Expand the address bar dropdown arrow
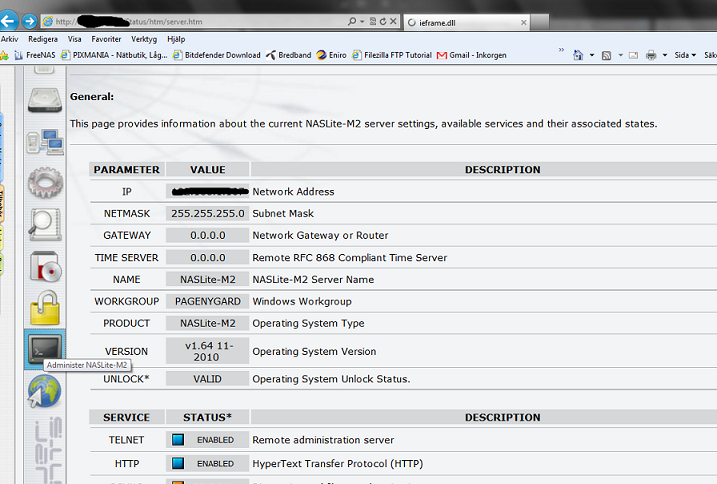This screenshot has width=717, height=484. 362,22
